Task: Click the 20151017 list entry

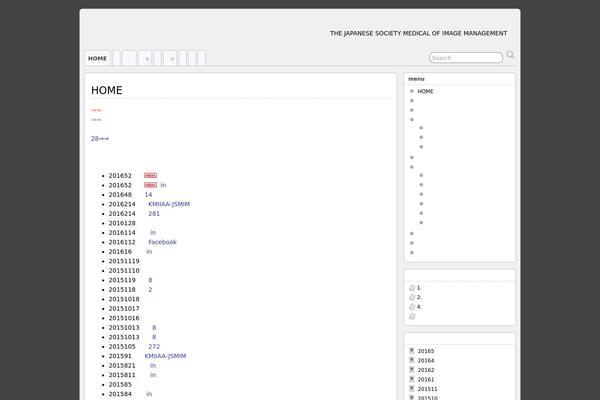Action: point(124,309)
